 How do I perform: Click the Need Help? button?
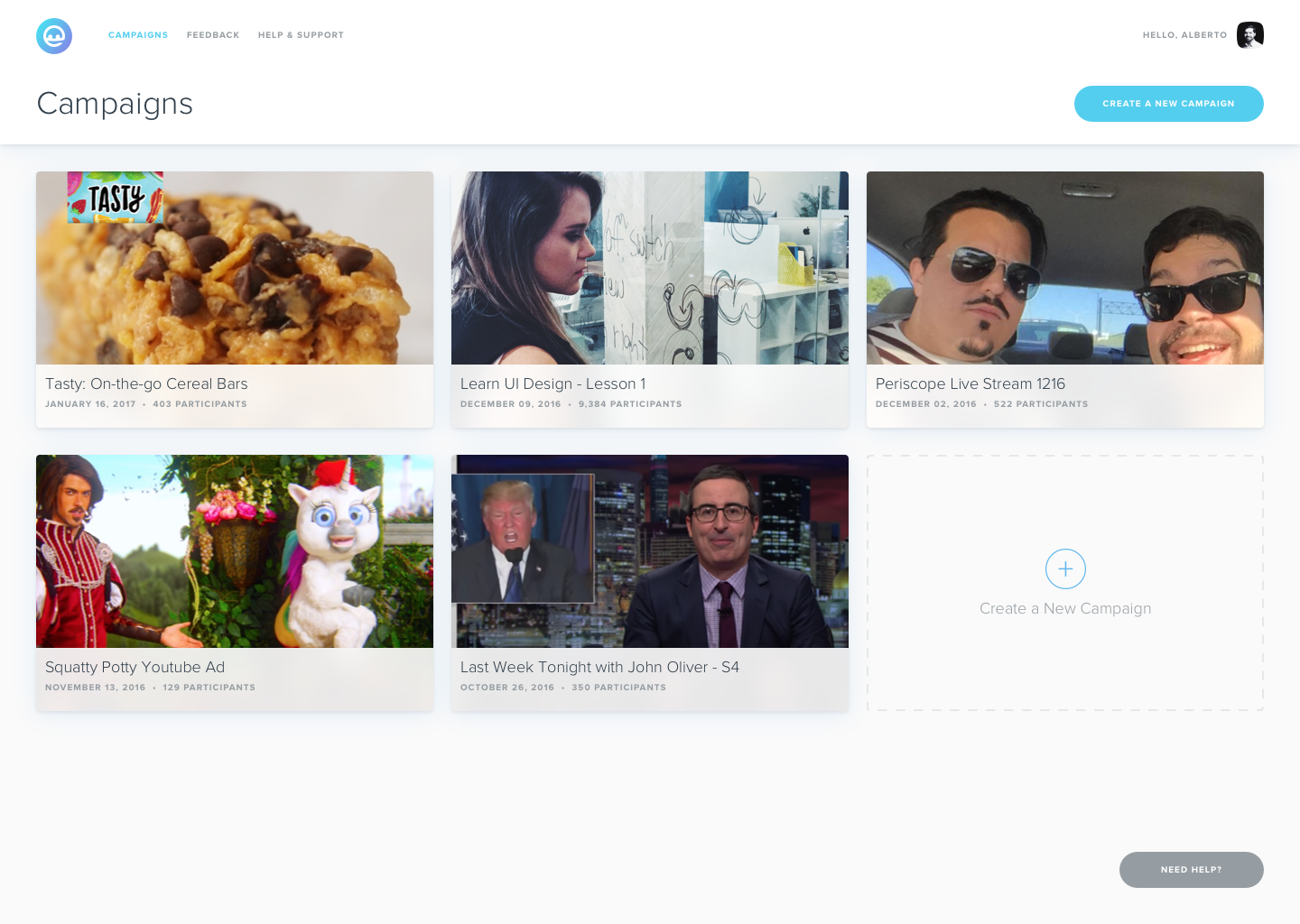[x=1192, y=870]
